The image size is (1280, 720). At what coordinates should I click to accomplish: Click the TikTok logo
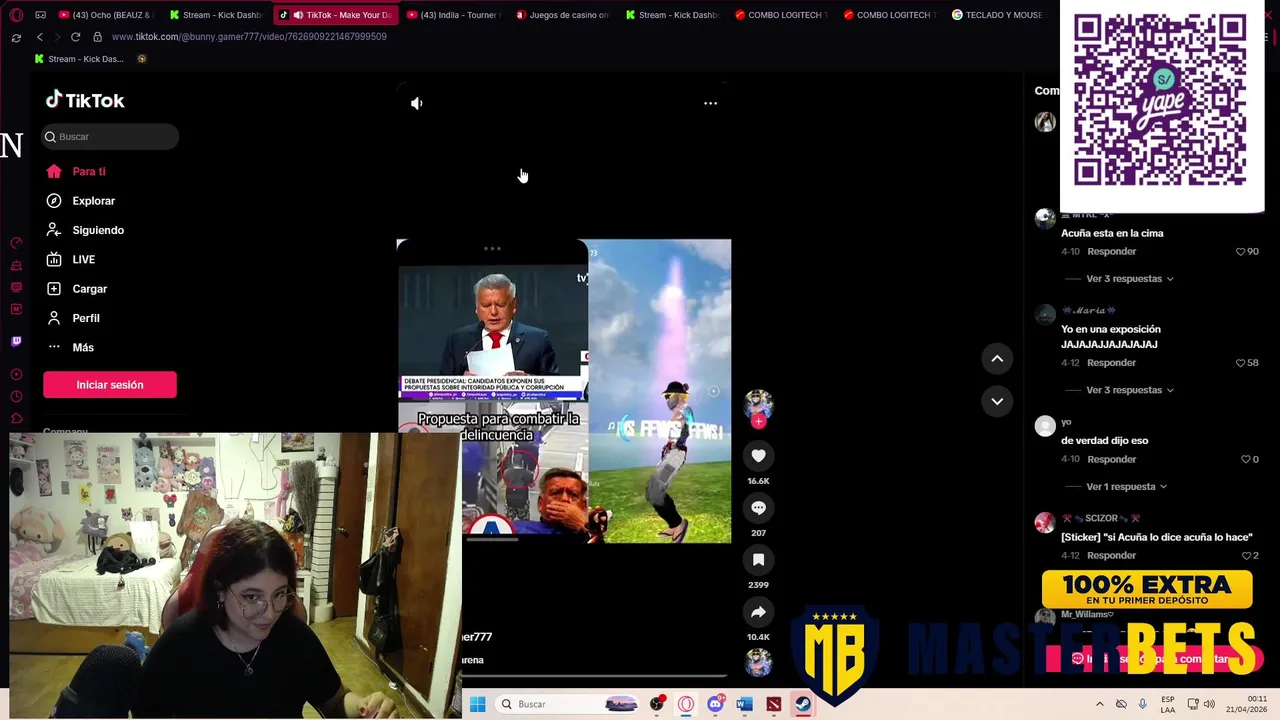pos(85,100)
